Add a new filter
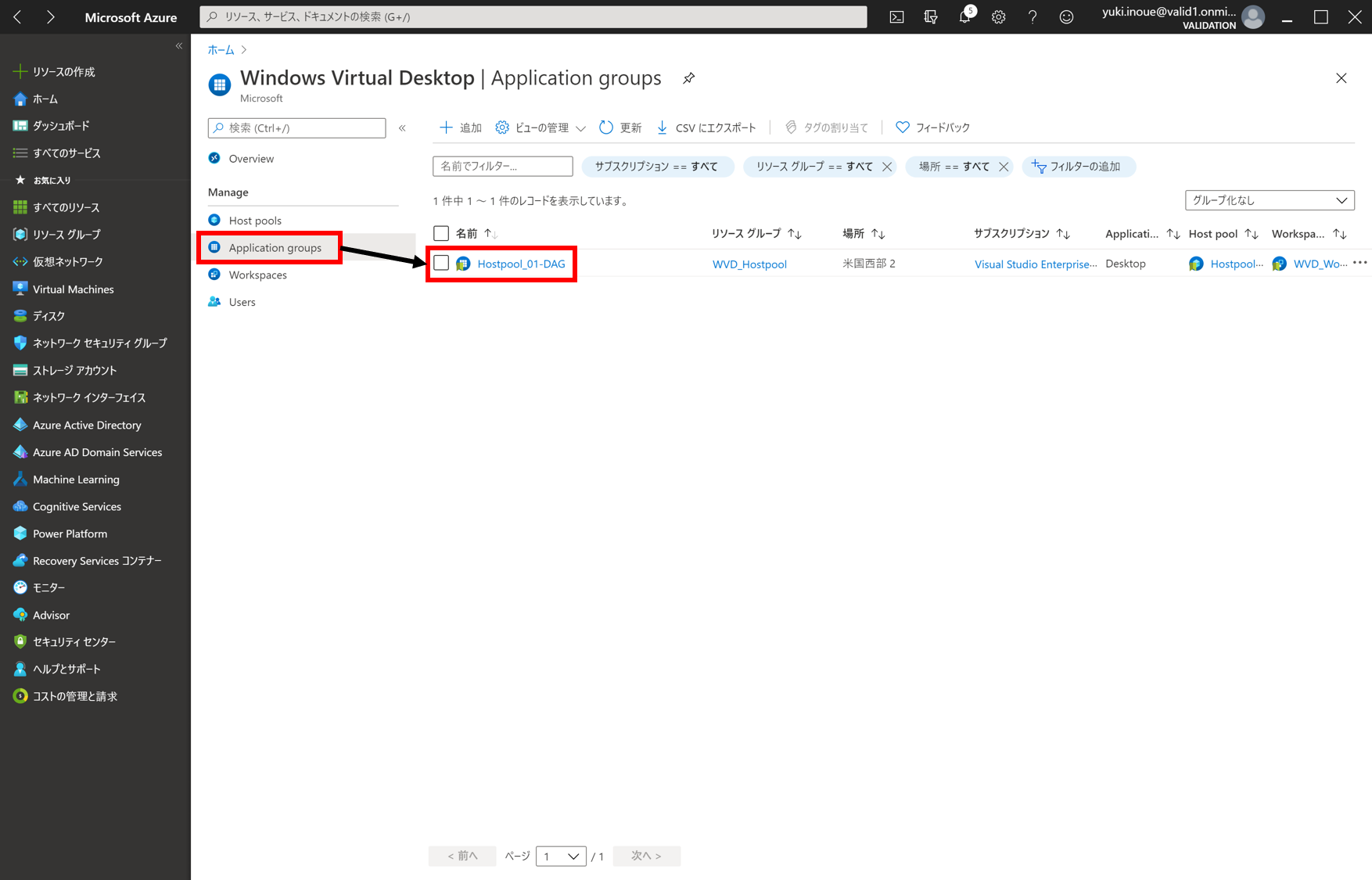Screen dimensions: 1372x880 [x=1078, y=167]
